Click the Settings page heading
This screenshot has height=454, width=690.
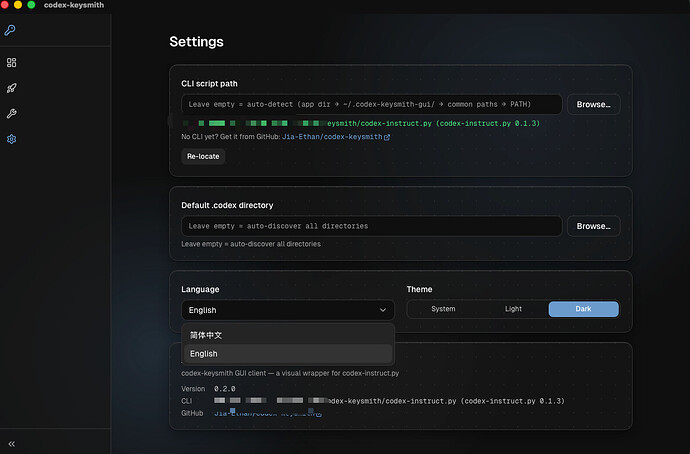point(196,42)
